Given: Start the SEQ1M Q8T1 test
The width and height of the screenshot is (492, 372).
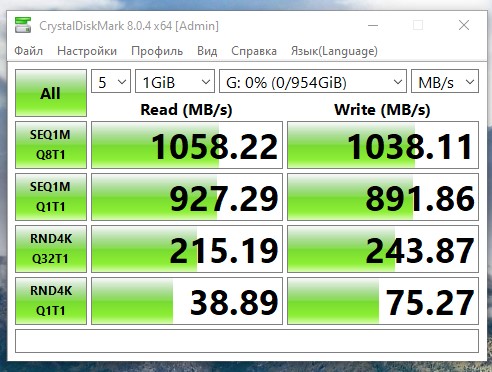Looking at the screenshot, I should pyautogui.click(x=51, y=145).
